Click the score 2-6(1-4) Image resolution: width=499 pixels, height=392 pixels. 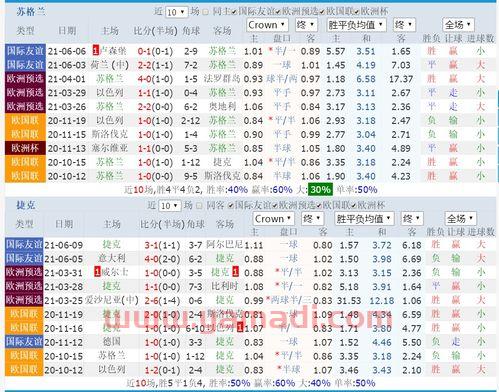162,300
